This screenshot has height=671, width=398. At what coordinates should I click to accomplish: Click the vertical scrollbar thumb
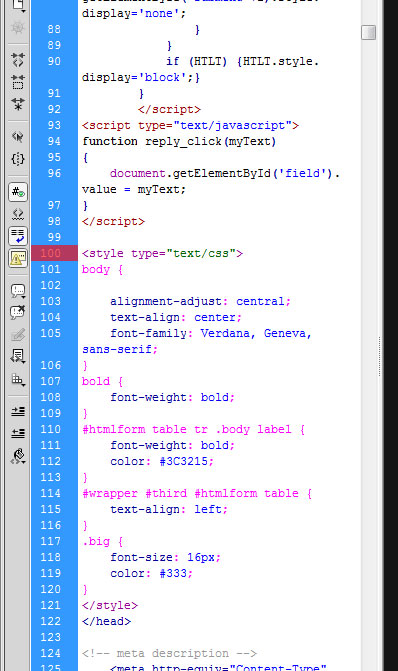point(368,32)
